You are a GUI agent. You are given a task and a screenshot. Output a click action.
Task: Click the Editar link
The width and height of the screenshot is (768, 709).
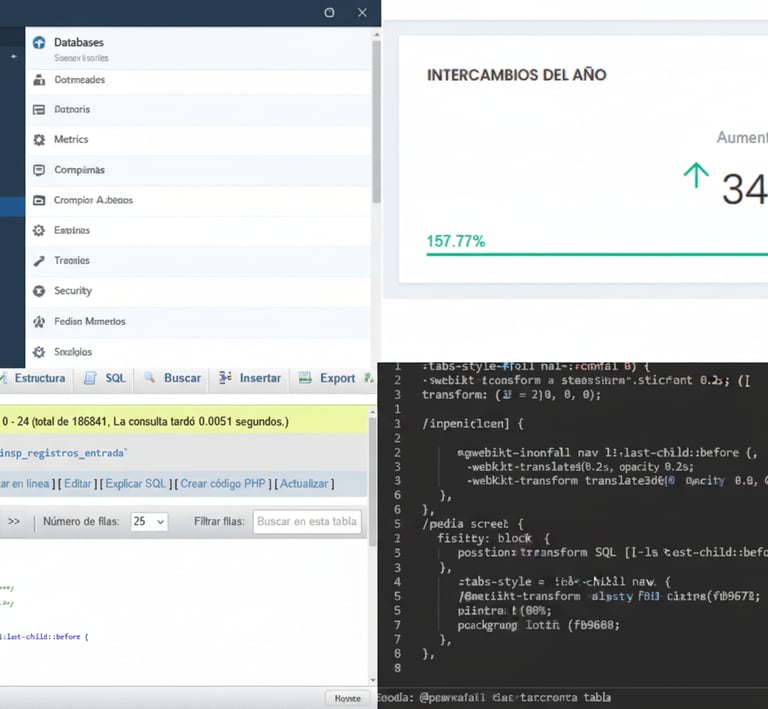pos(78,484)
